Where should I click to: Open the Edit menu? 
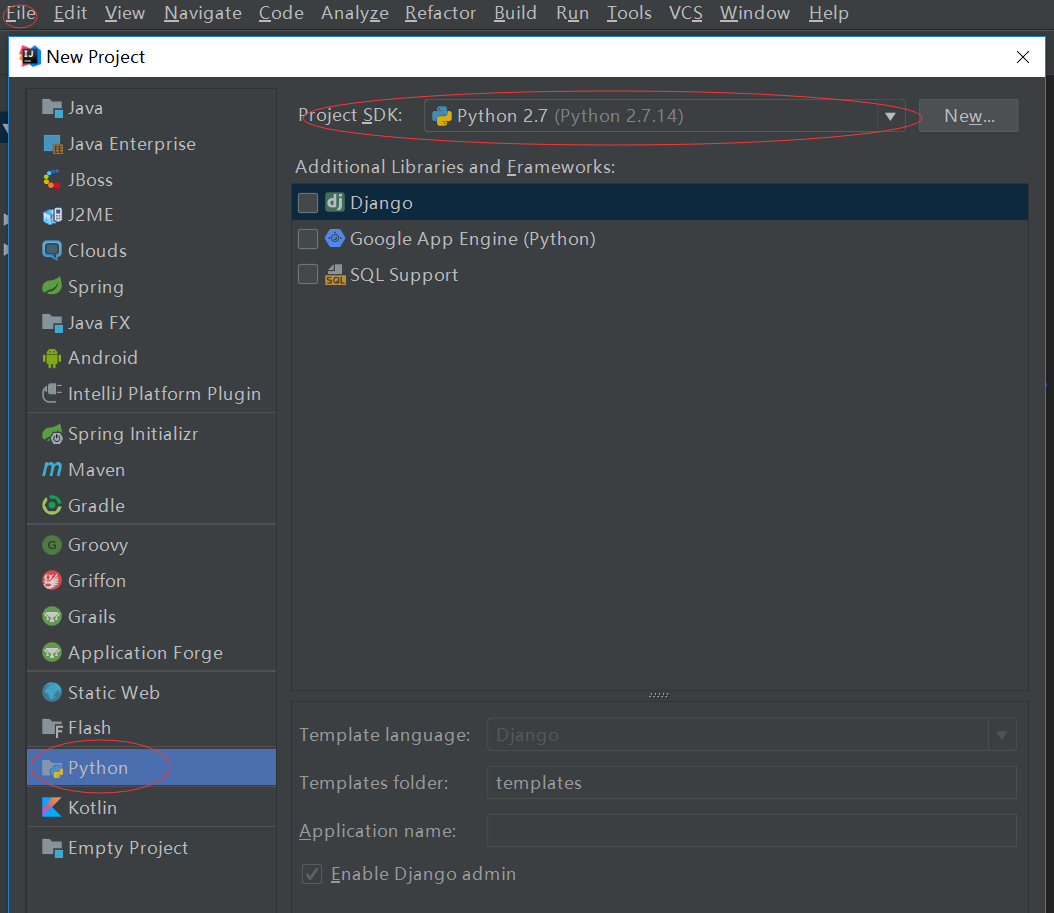coord(70,13)
